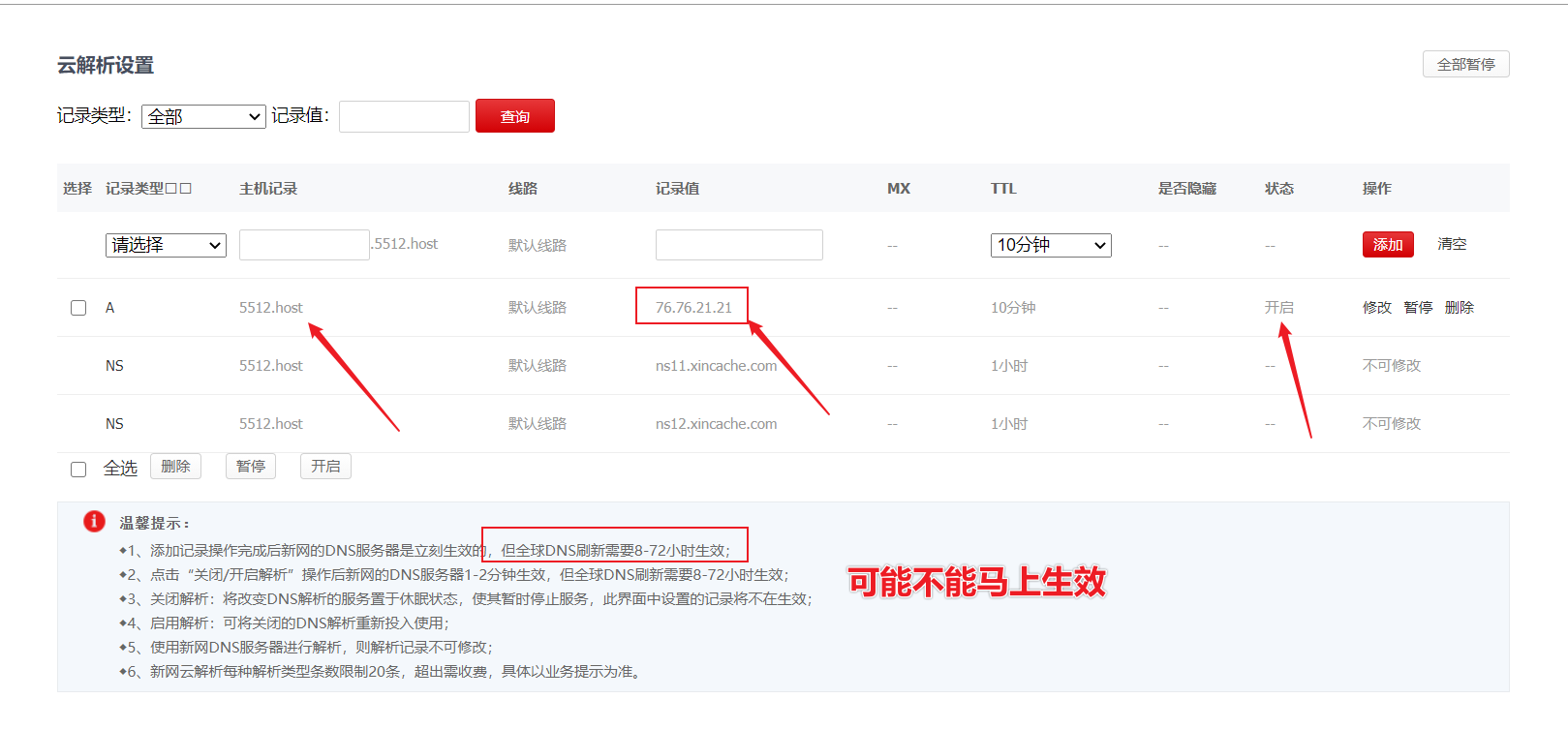Click the 记录值 input in the add row
Image resolution: width=1568 pixels, height=729 pixels.
[739, 245]
